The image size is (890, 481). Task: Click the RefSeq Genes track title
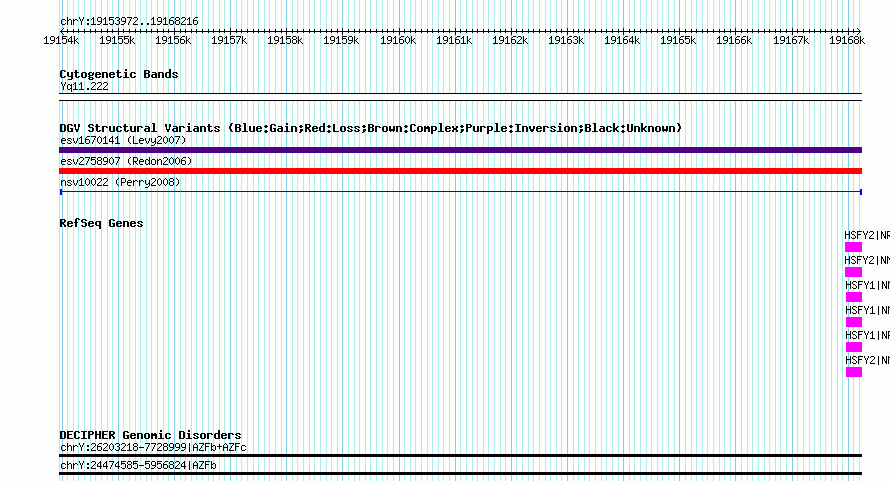[101, 223]
